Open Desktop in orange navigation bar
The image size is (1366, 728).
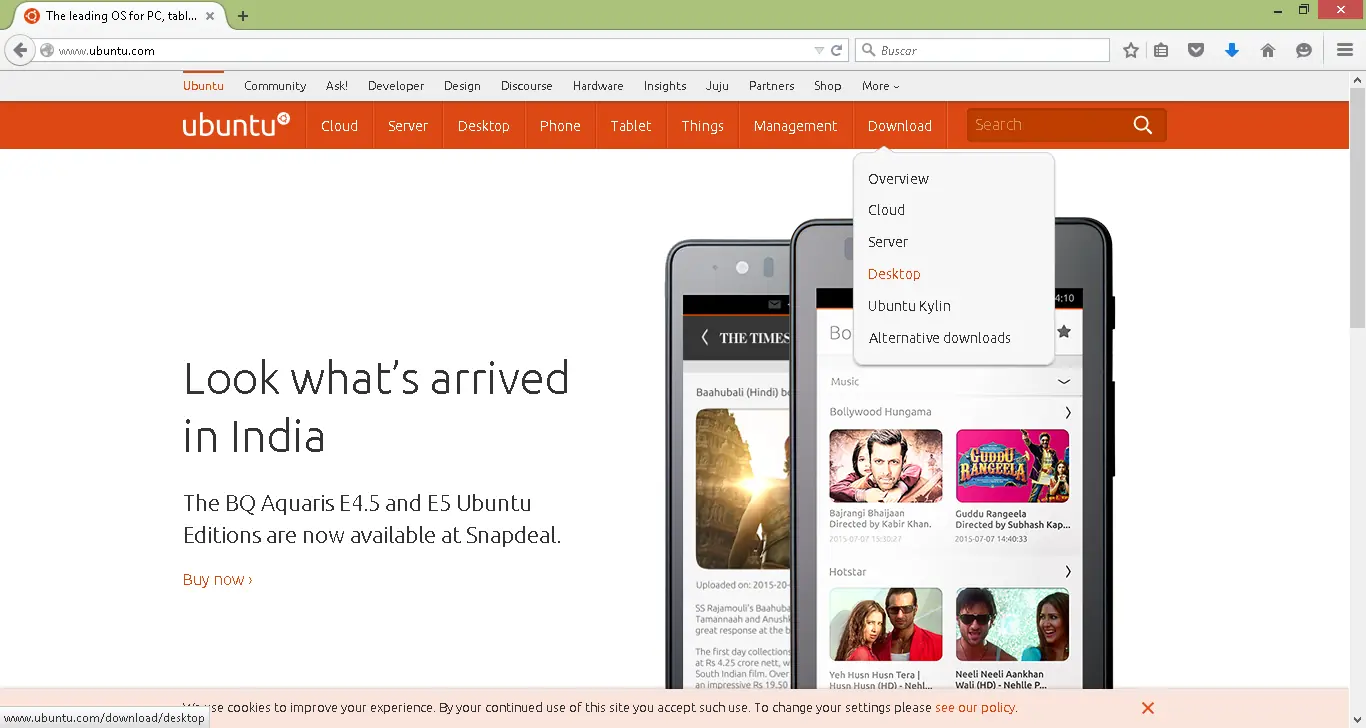click(484, 126)
